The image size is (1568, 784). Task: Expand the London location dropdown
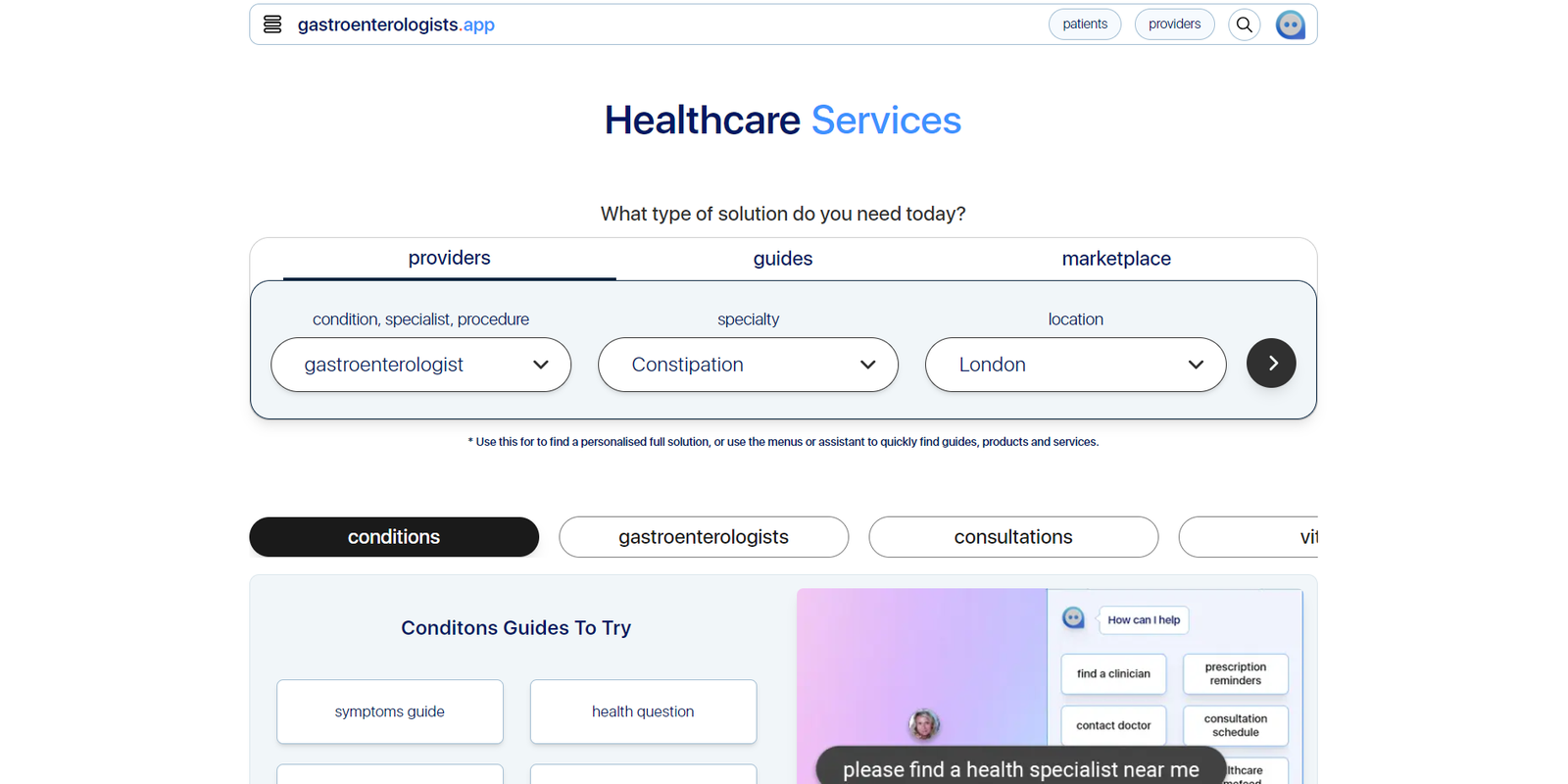[x=1076, y=365]
